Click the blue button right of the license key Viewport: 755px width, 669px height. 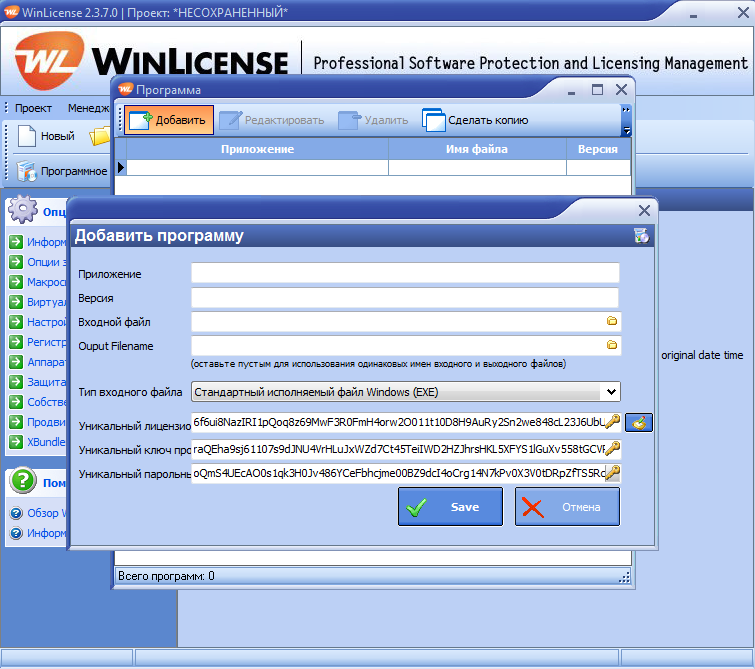(638, 422)
